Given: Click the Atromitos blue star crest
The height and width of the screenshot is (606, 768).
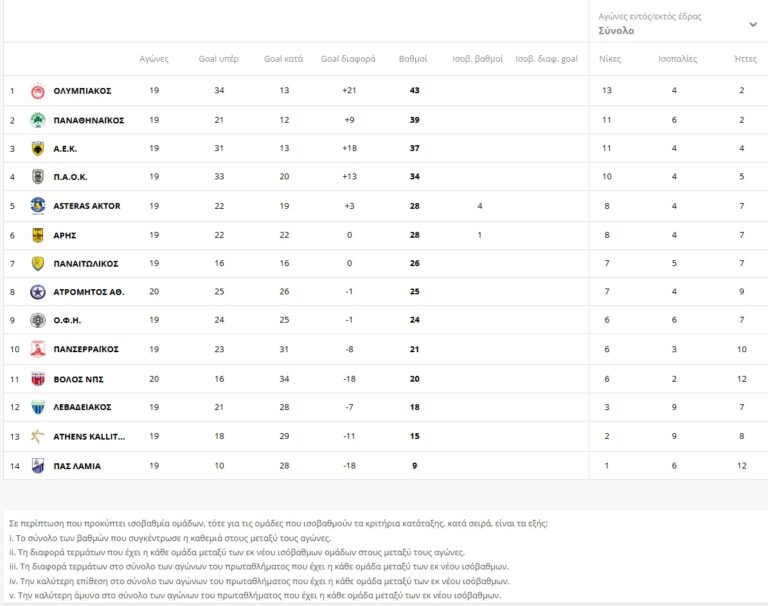Looking at the screenshot, I should [x=38, y=293].
